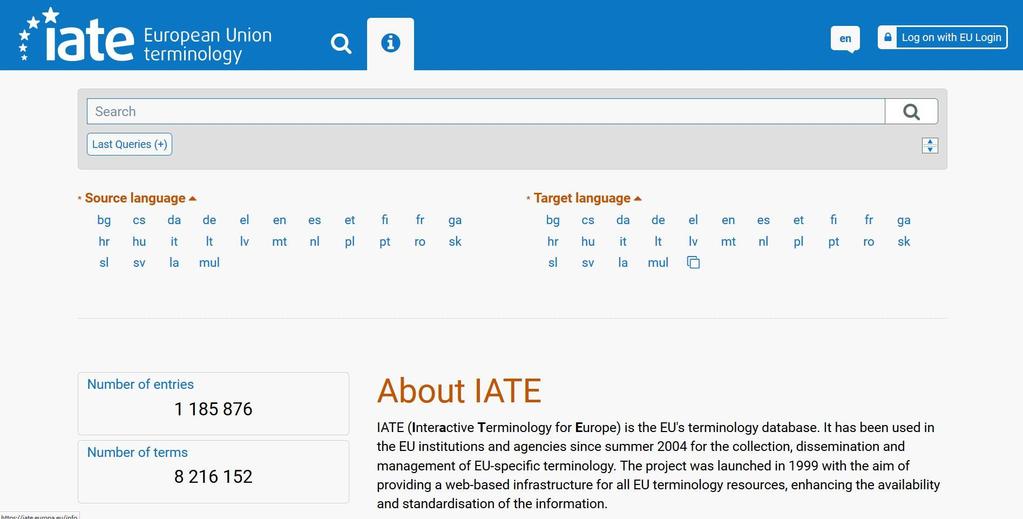
Task: Pick target language et
Action: point(798,220)
